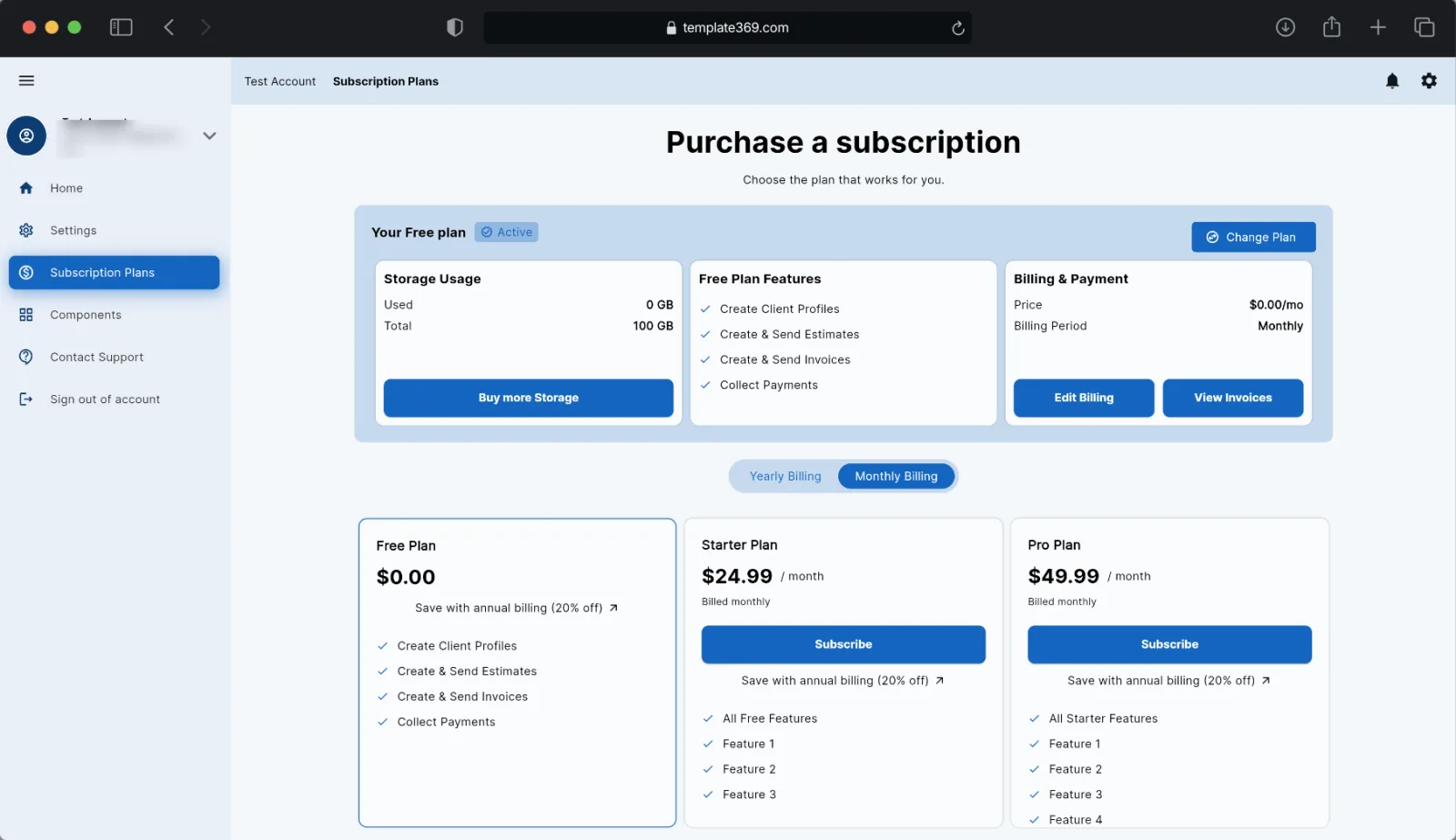
Task: Click the Monthly billing period value
Action: click(x=1280, y=326)
